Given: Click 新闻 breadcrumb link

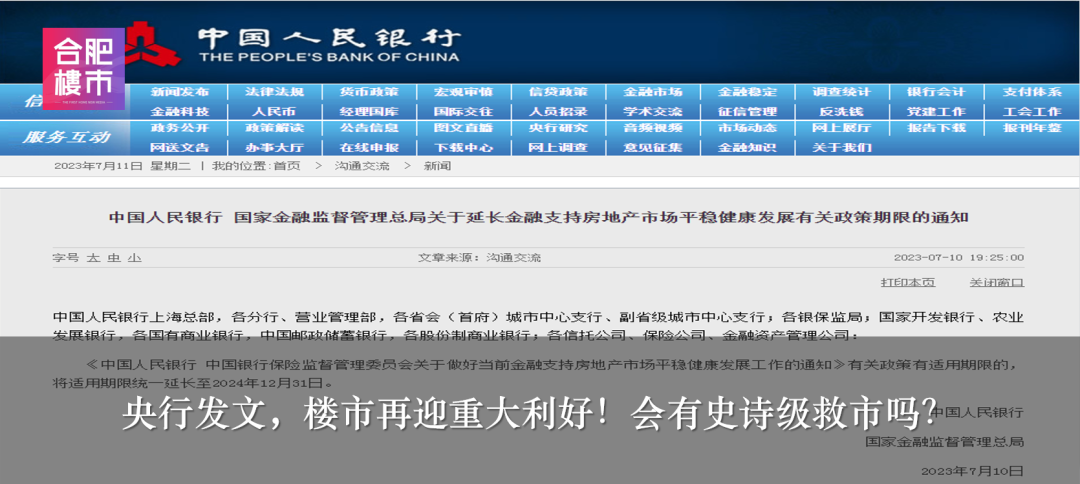Looking at the screenshot, I should [437, 166].
